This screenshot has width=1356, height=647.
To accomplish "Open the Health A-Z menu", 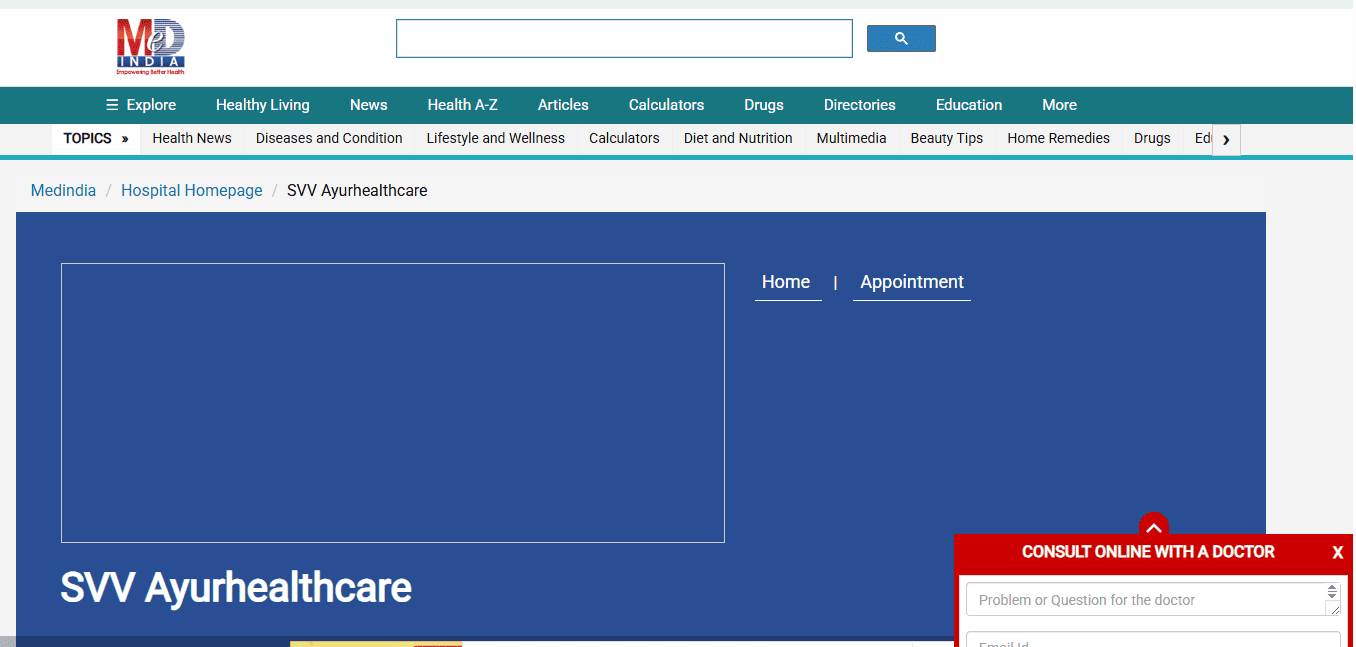I will pos(462,105).
